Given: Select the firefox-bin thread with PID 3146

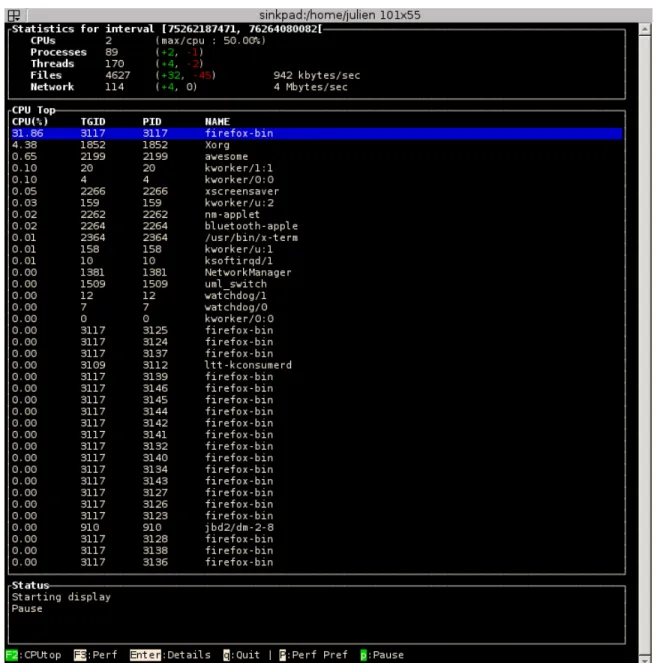Looking at the screenshot, I should (x=317, y=389).
